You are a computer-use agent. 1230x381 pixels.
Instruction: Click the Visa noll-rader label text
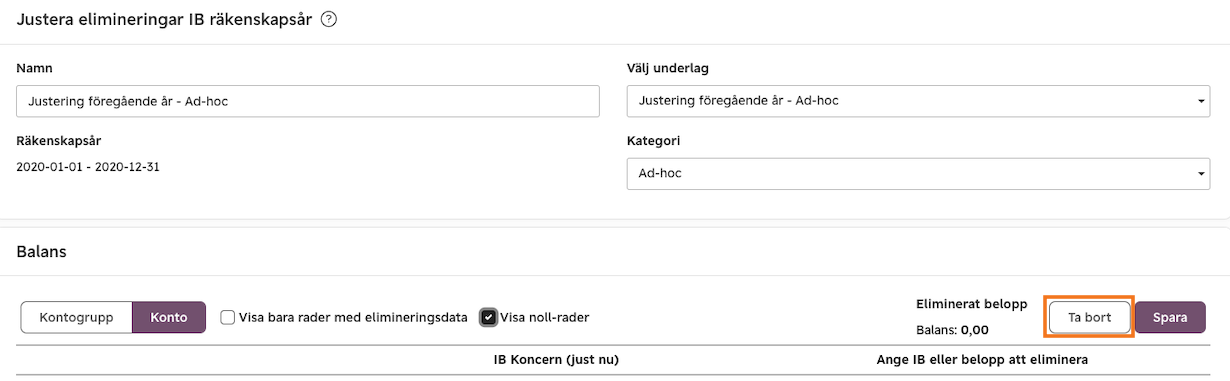click(x=545, y=318)
